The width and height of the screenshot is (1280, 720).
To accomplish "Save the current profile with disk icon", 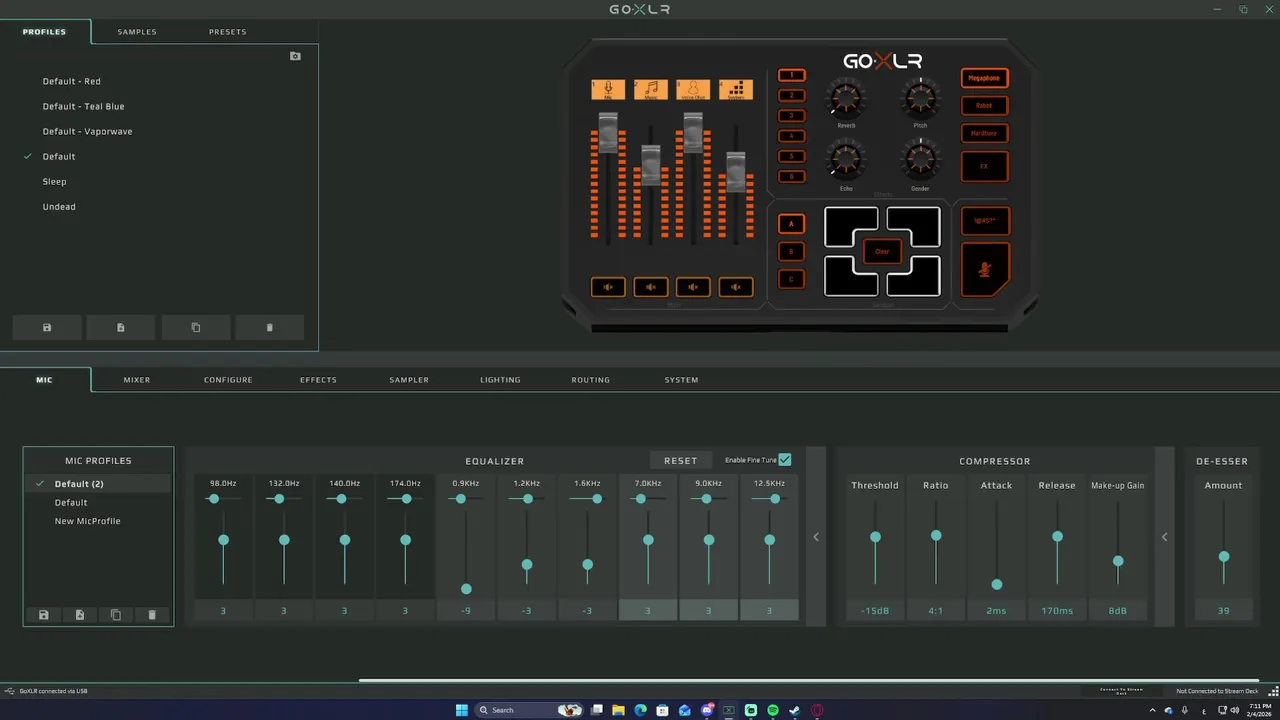I will click(47, 327).
